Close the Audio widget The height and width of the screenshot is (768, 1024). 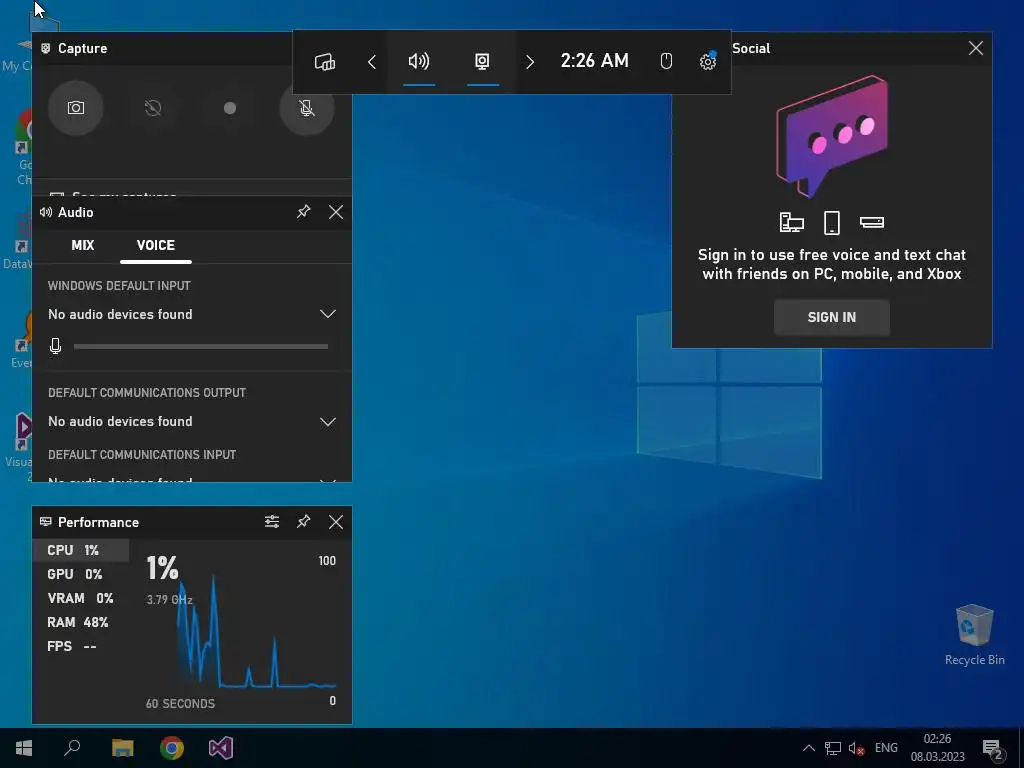(336, 212)
